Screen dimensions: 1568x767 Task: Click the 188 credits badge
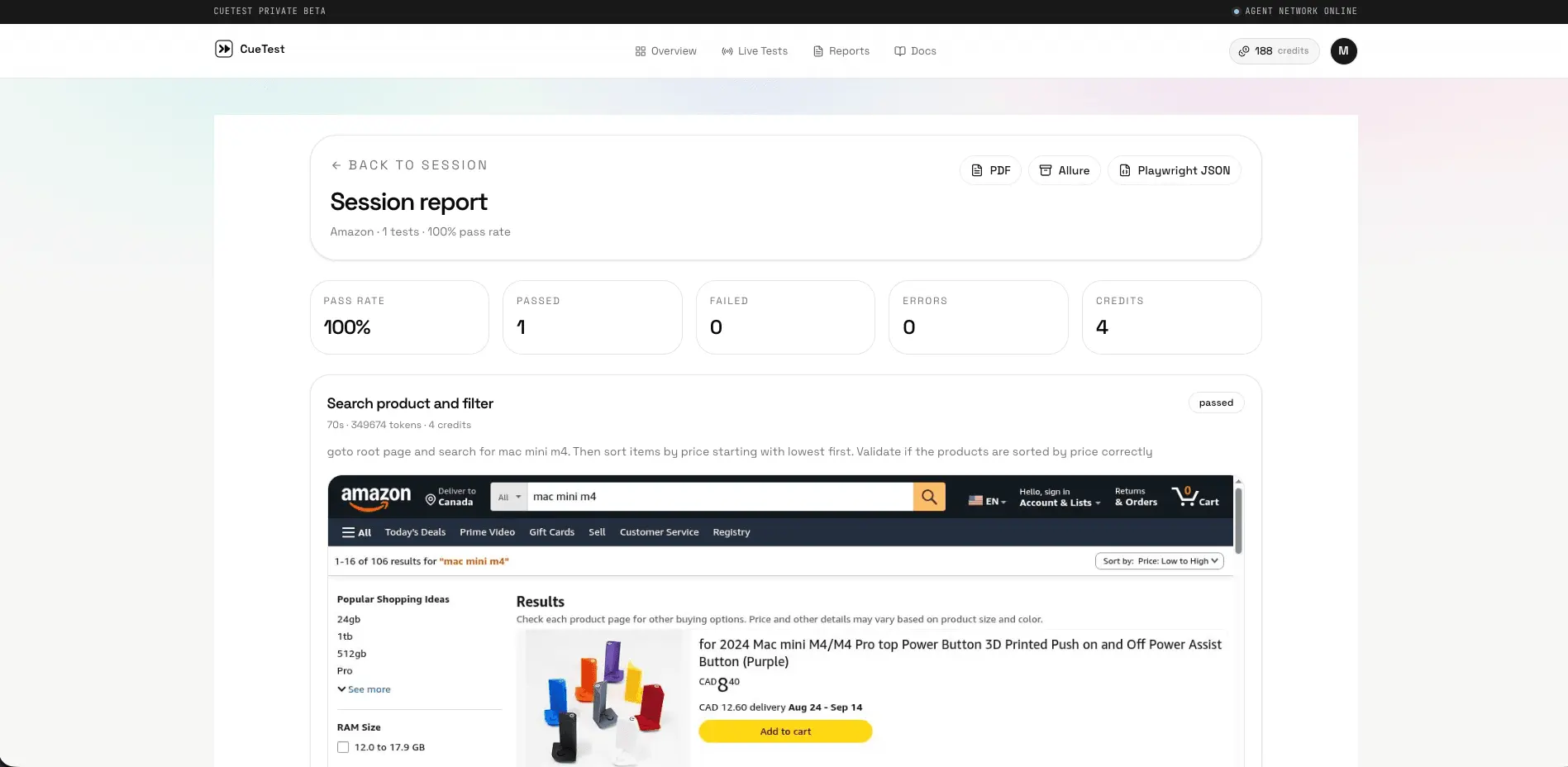[1274, 51]
